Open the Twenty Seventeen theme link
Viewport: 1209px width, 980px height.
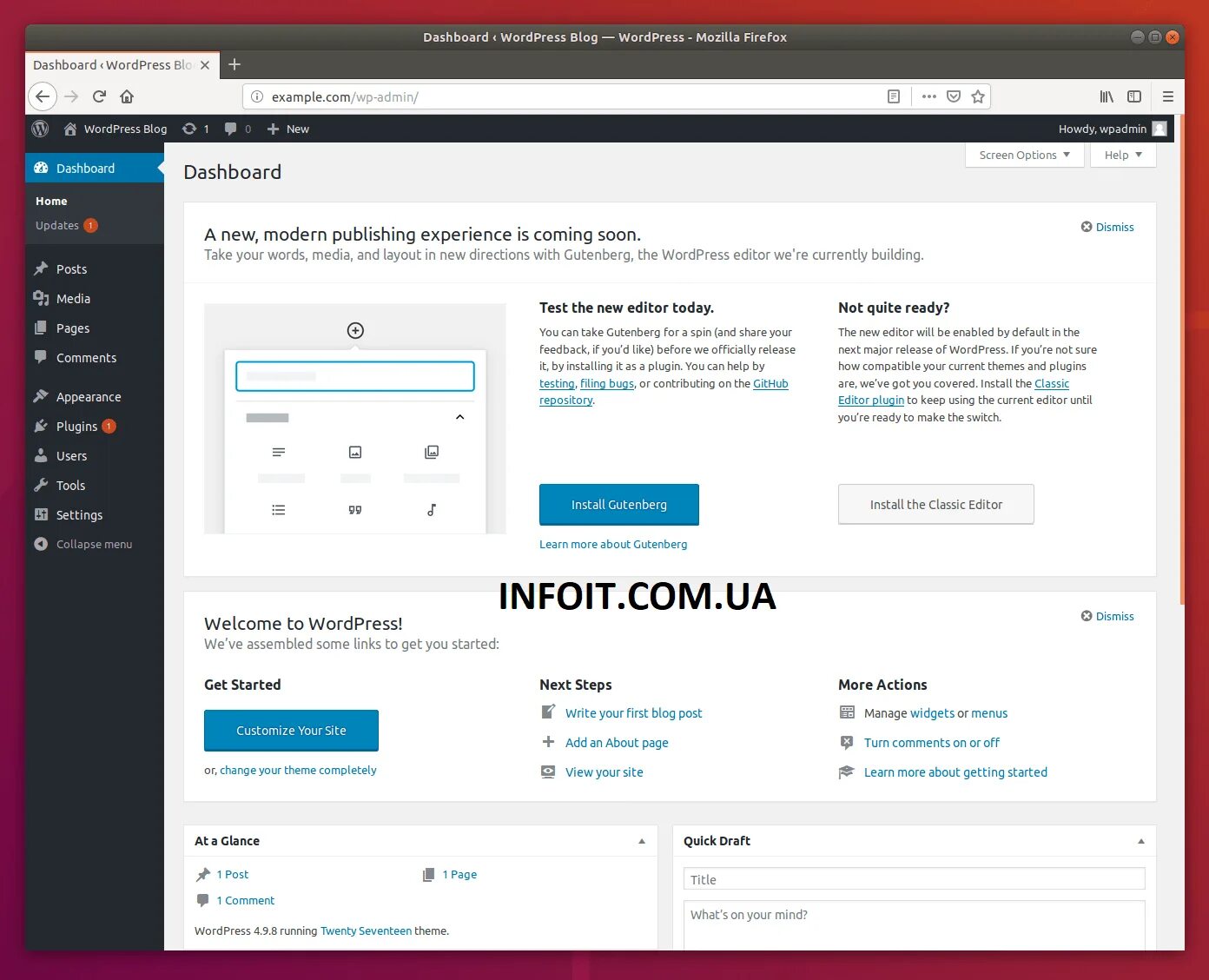point(366,930)
